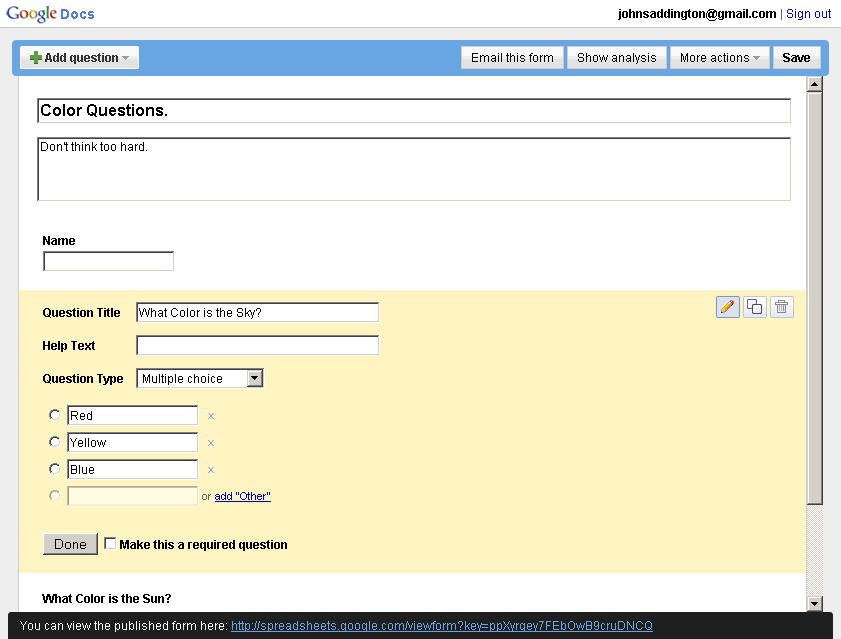
Task: Select the radio button beside Red
Action: (x=54, y=415)
